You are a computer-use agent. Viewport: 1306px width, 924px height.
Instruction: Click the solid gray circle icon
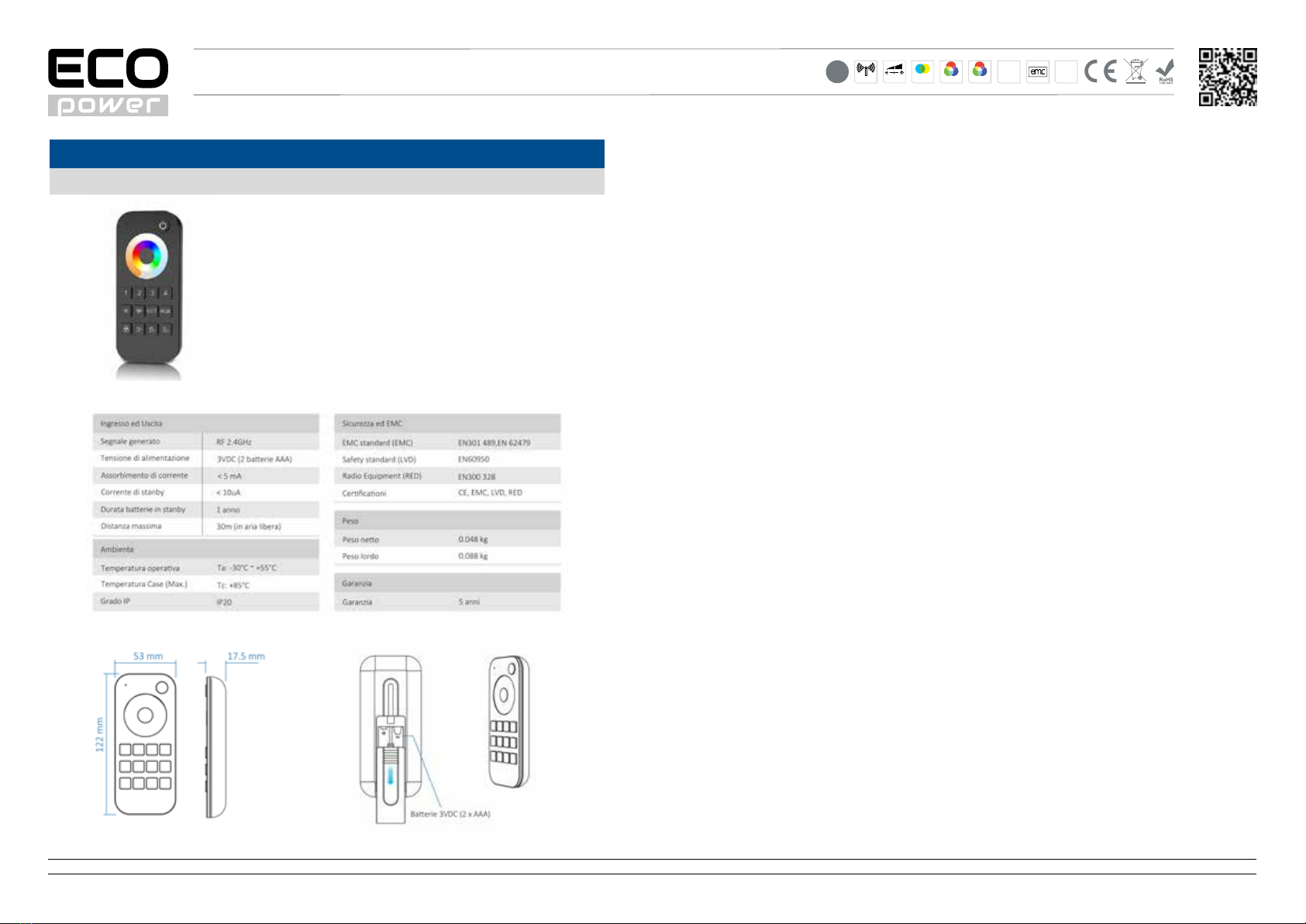837,72
